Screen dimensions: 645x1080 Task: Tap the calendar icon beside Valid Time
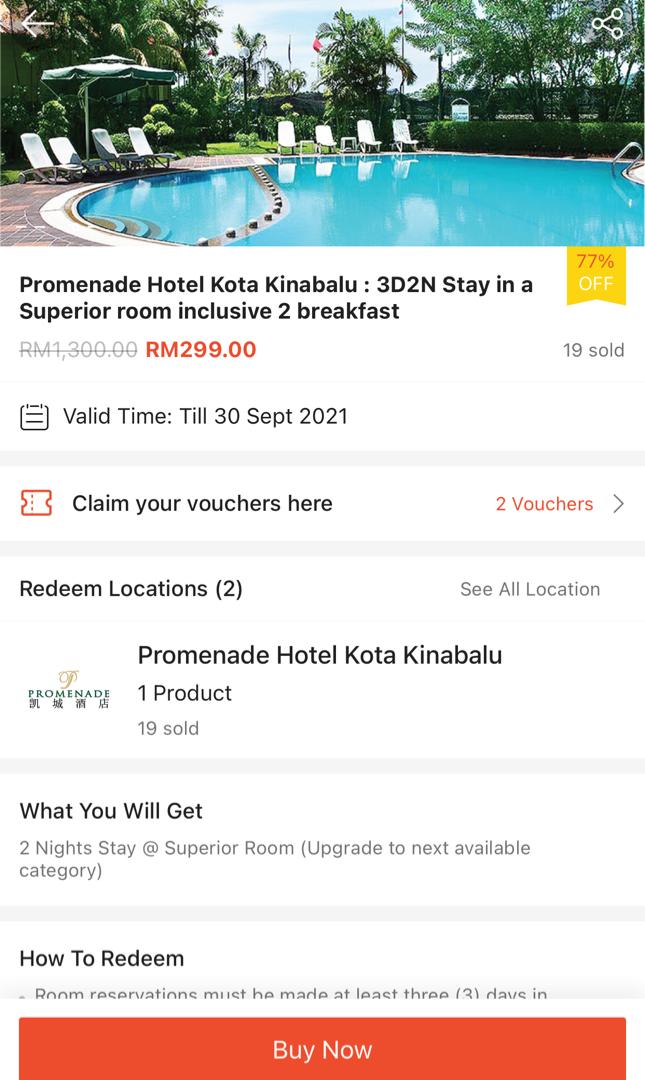click(x=35, y=416)
